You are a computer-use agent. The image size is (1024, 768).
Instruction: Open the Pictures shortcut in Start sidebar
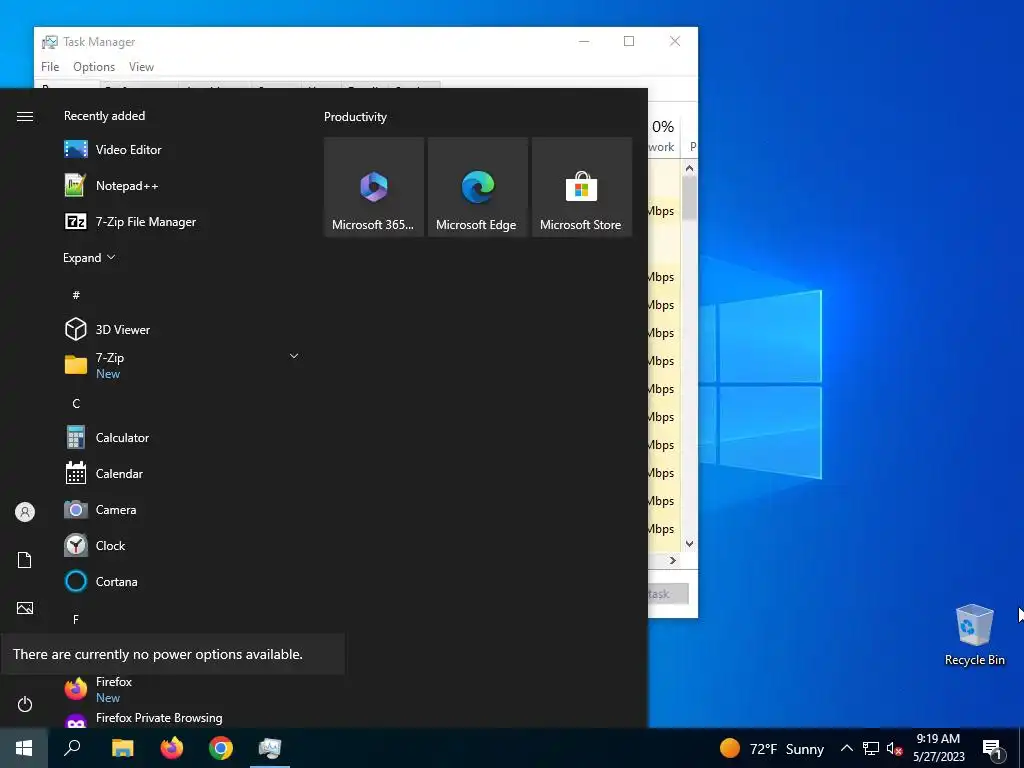pos(25,608)
